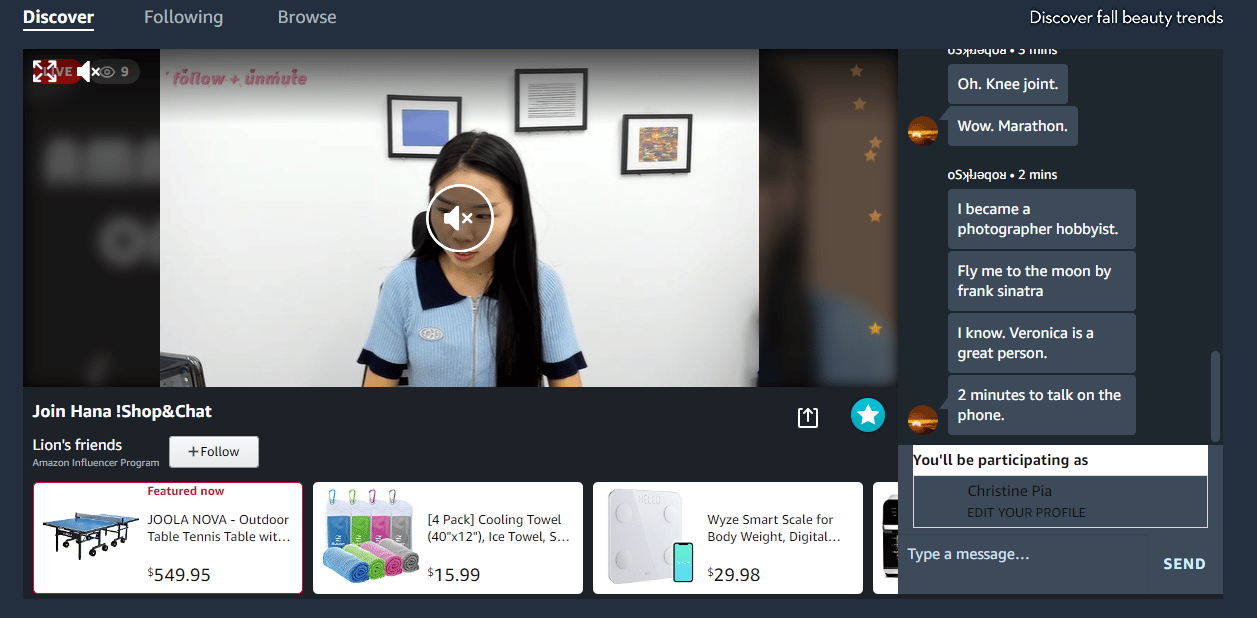
Task: Click the table tennis table product image
Action: point(91,536)
